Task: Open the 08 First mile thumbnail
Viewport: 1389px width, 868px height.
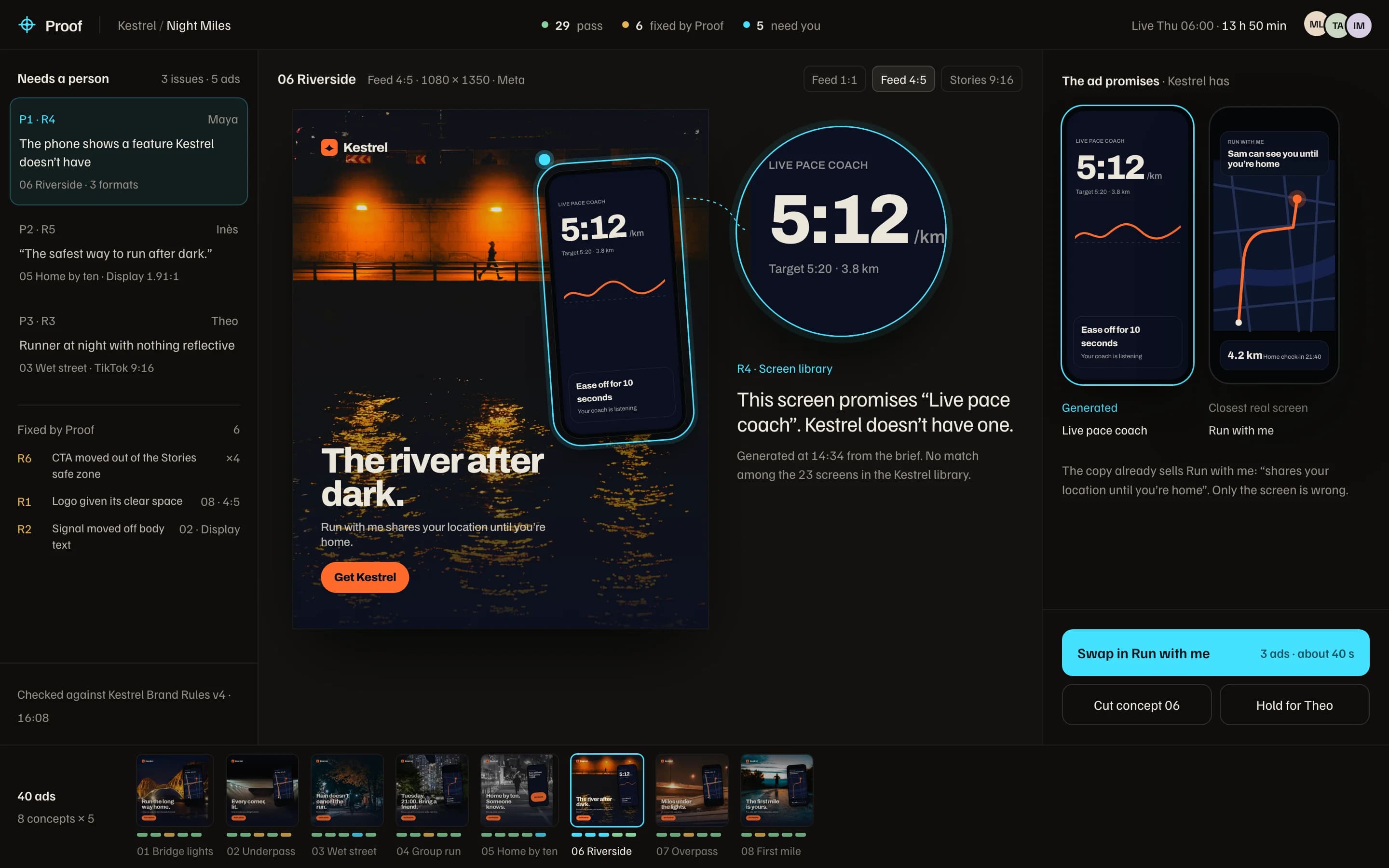Action: coord(776,790)
